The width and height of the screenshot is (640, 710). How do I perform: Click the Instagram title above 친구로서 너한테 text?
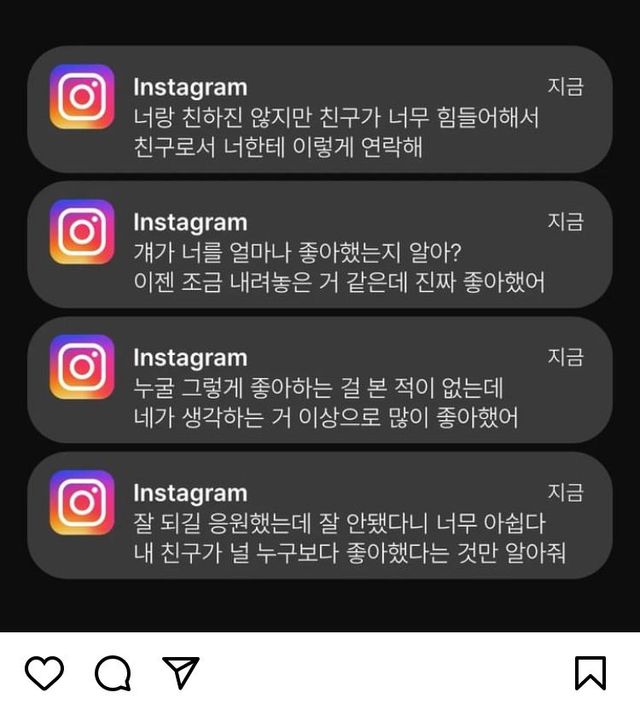[x=190, y=88]
